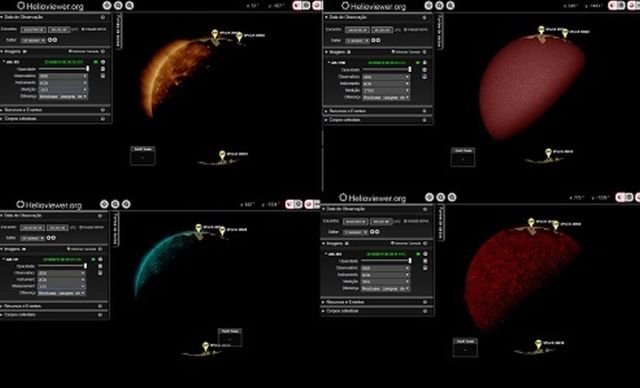Click download icon beside Observatório, pink Sun window
The height and width of the screenshot is (388, 640).
[424, 76]
